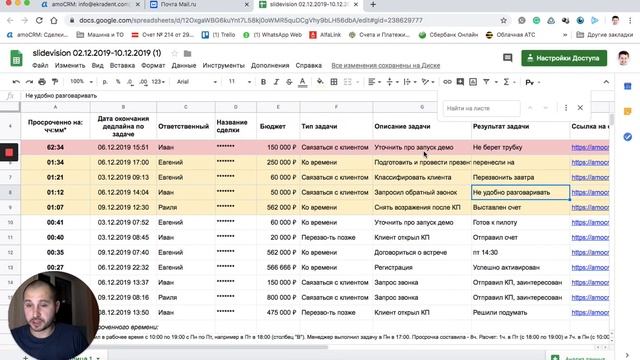
Task: Open the Изменить menu
Action: [70, 65]
